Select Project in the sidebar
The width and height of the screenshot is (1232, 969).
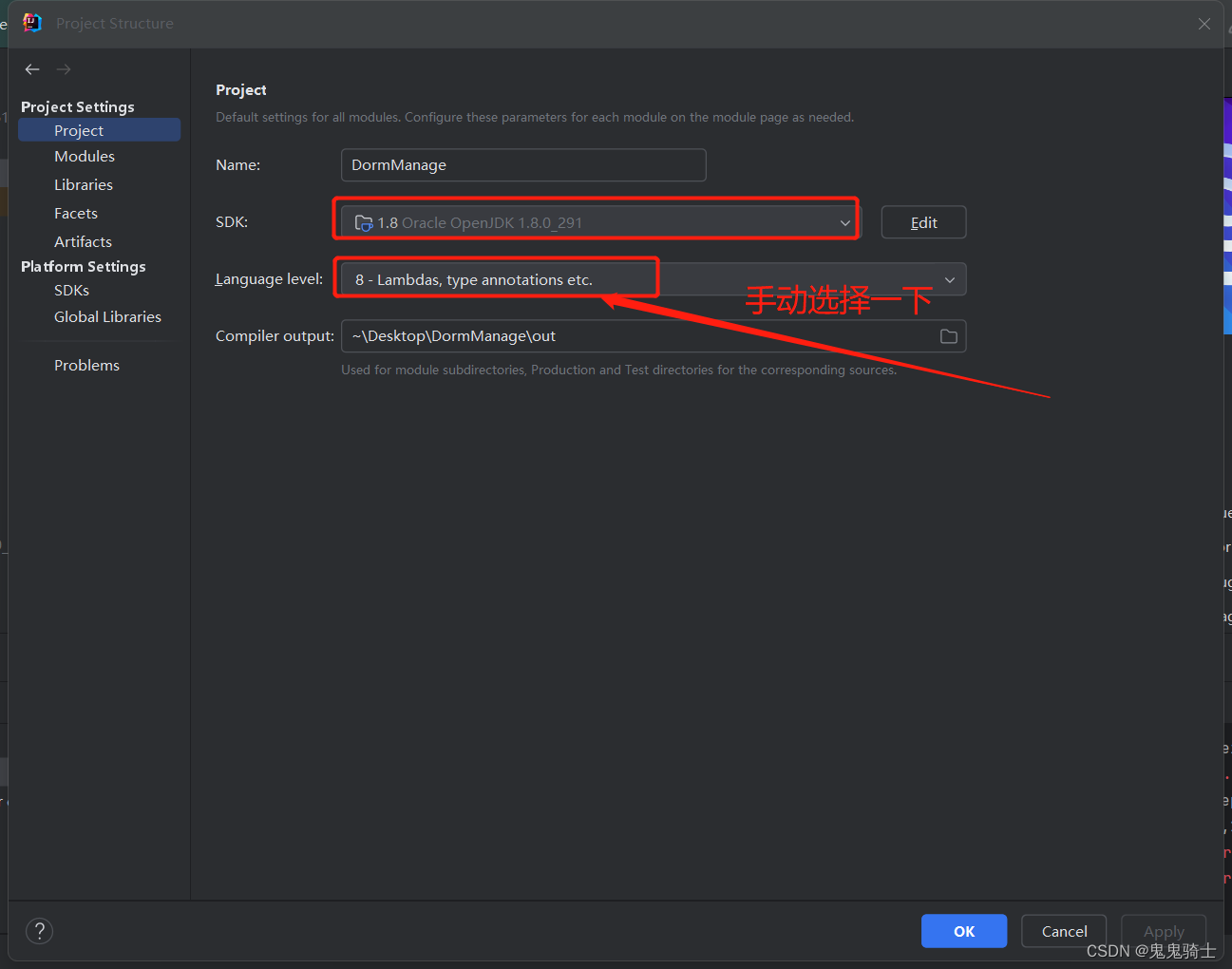[x=99, y=130]
